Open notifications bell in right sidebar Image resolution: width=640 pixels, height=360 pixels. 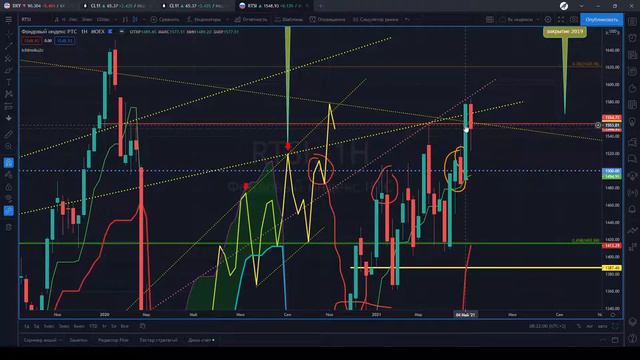pyautogui.click(x=633, y=210)
